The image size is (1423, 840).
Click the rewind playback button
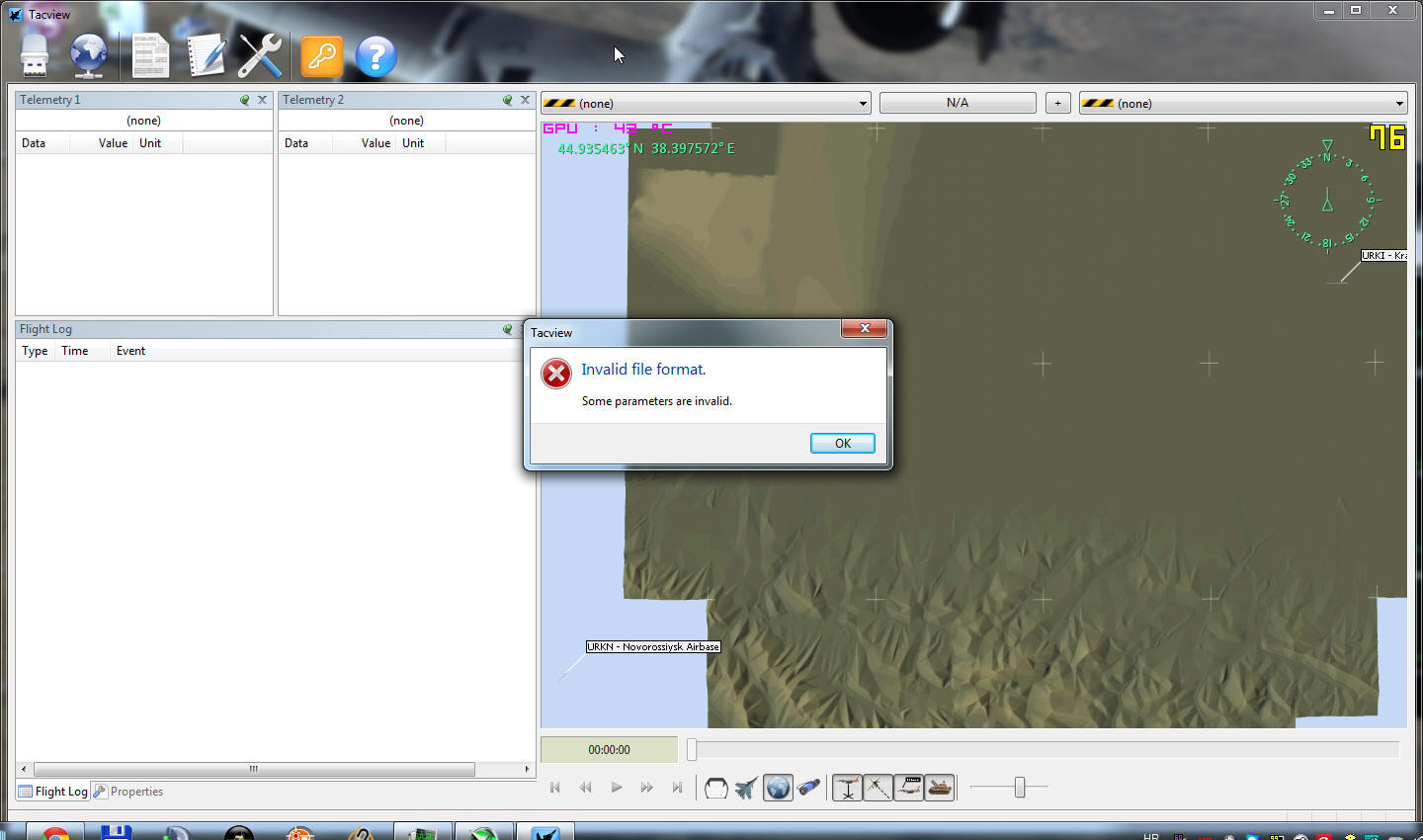[x=586, y=788]
